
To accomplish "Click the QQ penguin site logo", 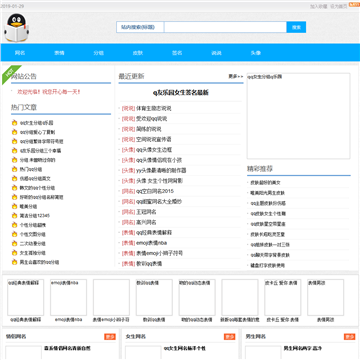I will coord(17,28).
